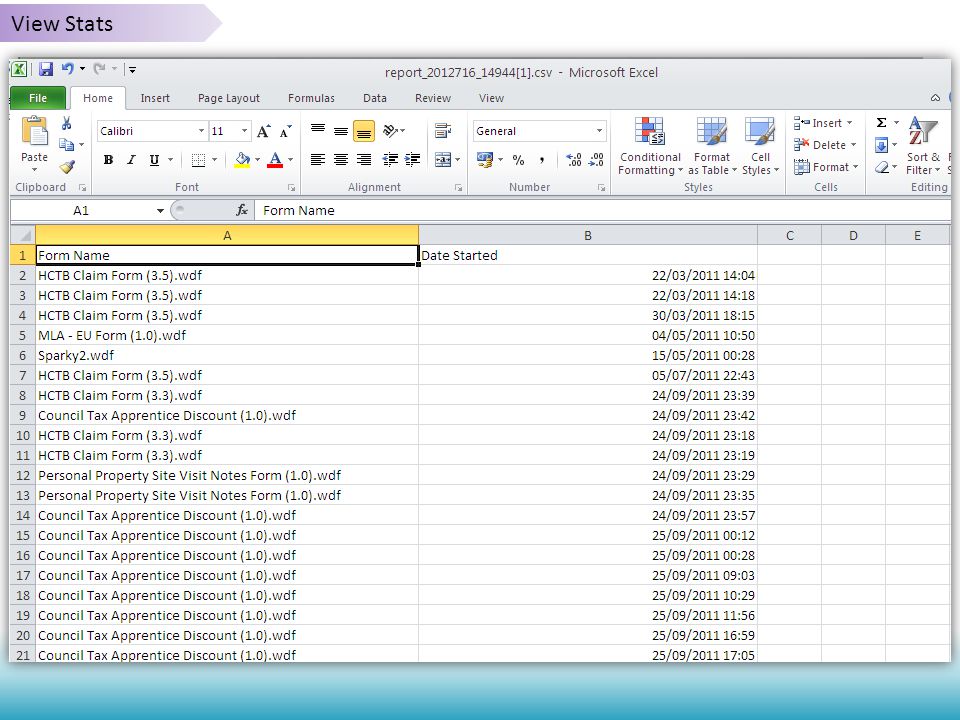Switch to the Formulas tab
The image size is (960, 720).
[x=311, y=98]
